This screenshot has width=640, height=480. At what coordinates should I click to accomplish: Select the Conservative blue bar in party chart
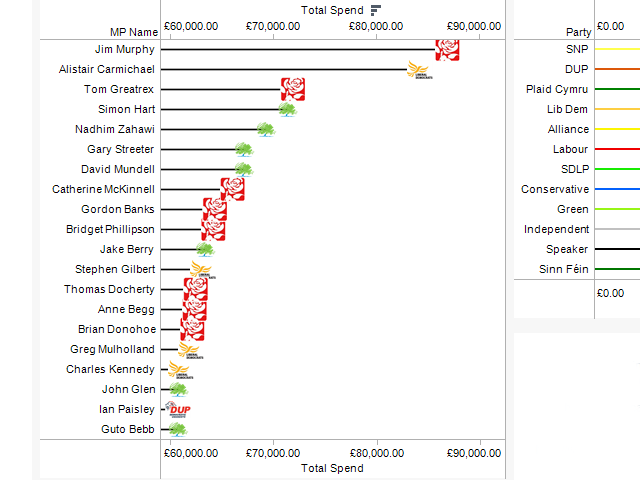pyautogui.click(x=617, y=189)
